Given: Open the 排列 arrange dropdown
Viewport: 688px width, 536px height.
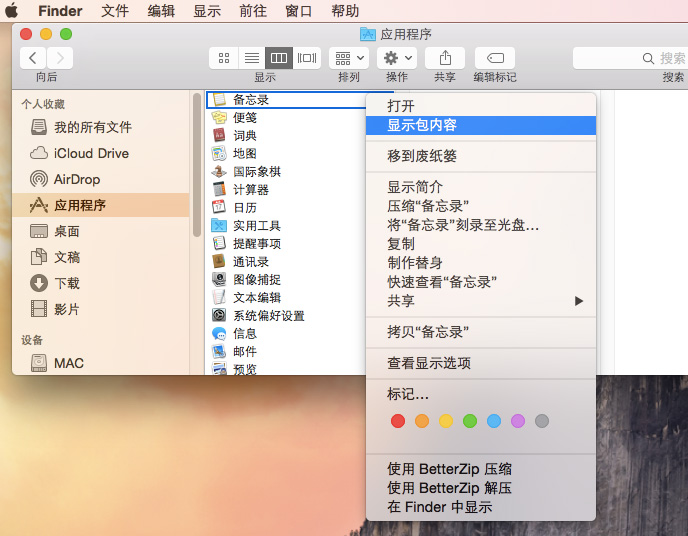Looking at the screenshot, I should pos(349,58).
